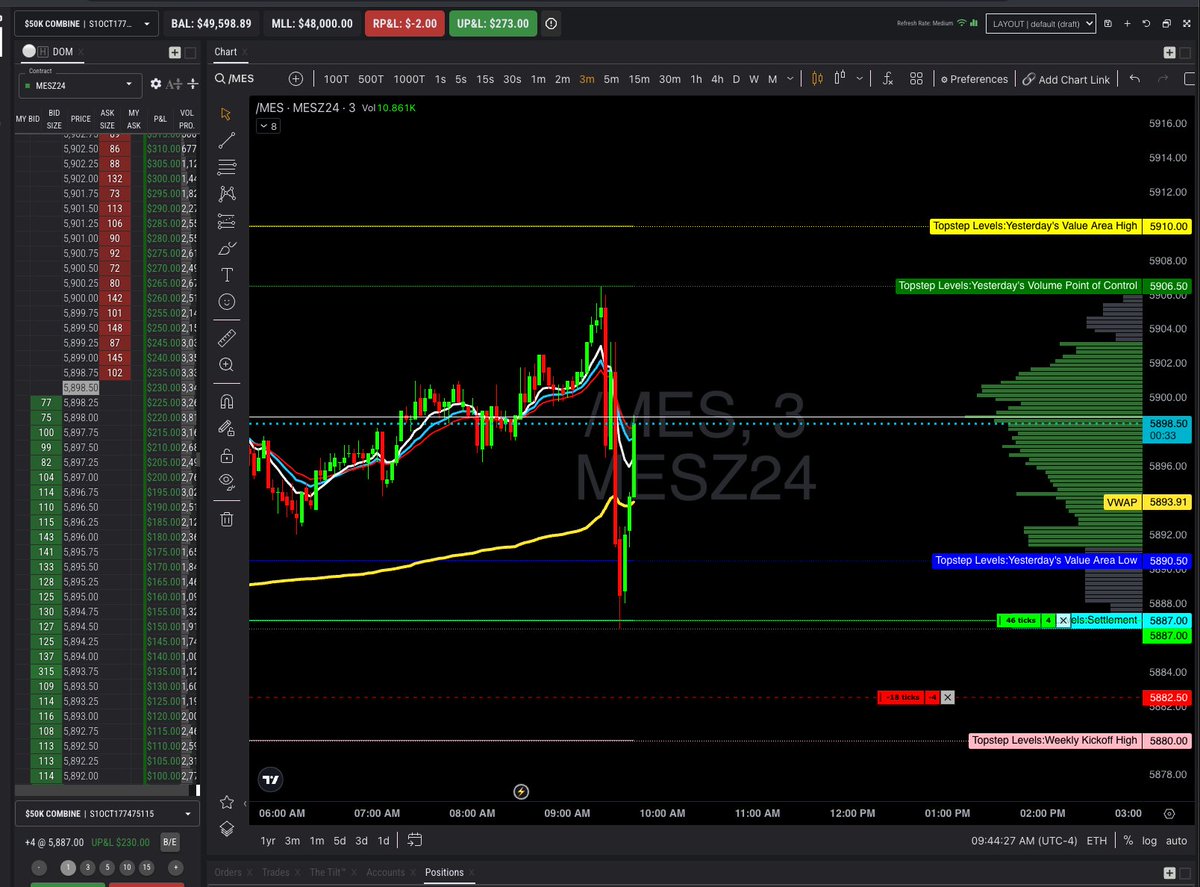Select the candlestick chart style icon
Viewport: 1200px width, 887px height.
[817, 79]
